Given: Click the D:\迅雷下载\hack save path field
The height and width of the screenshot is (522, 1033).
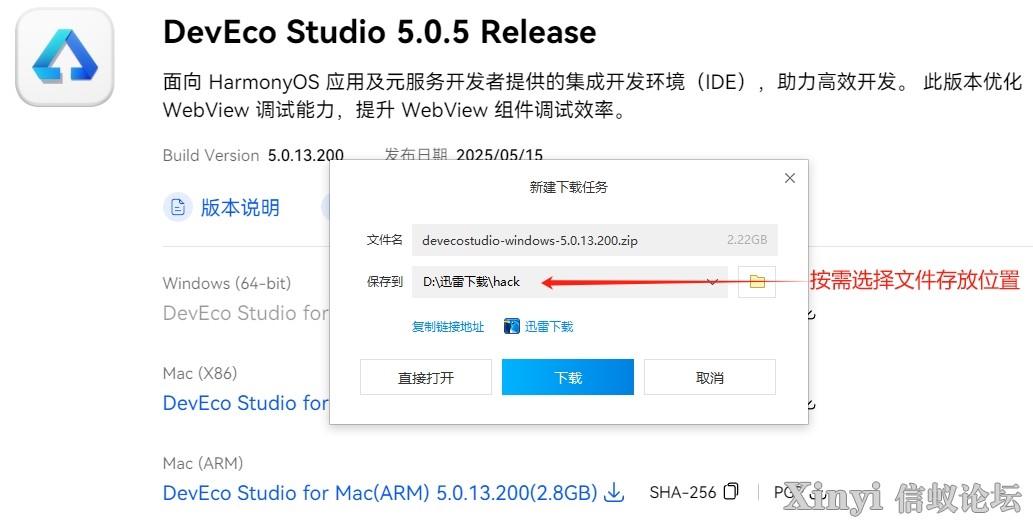Looking at the screenshot, I should [570, 282].
